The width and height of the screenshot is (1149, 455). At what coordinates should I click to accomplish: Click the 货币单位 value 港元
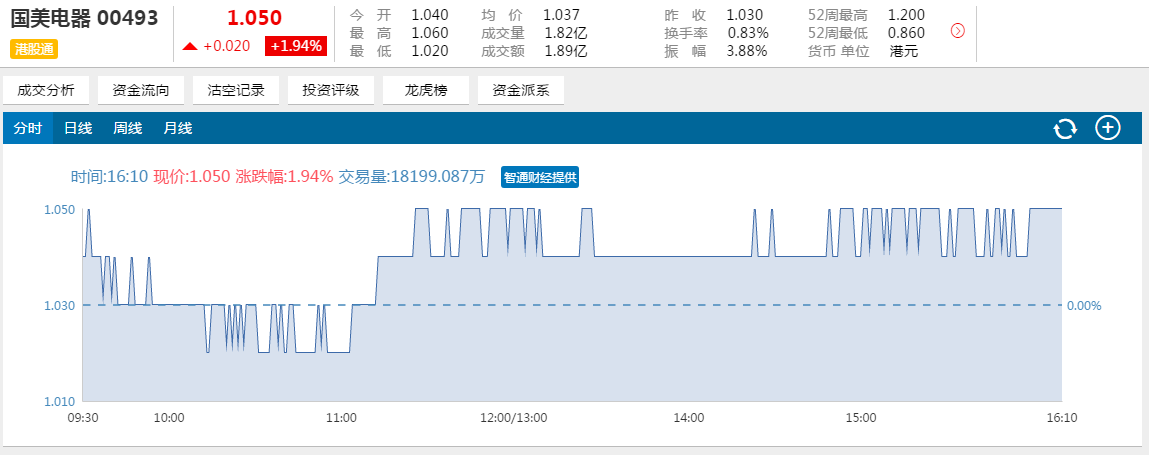pyautogui.click(x=904, y=51)
